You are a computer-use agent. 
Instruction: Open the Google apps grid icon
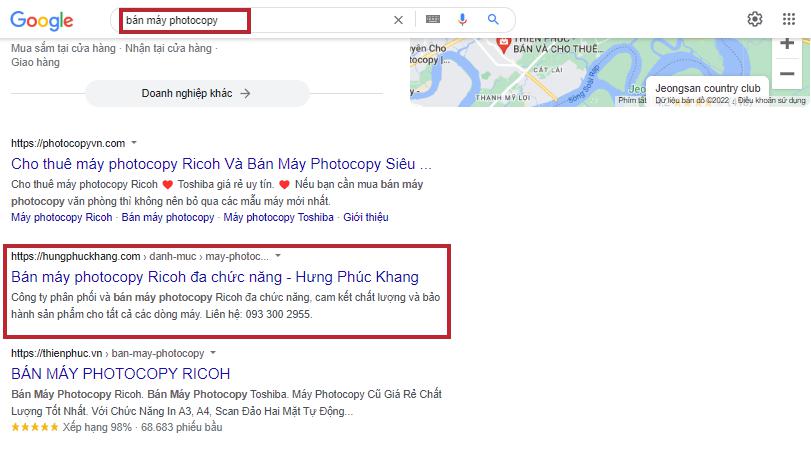click(x=789, y=20)
